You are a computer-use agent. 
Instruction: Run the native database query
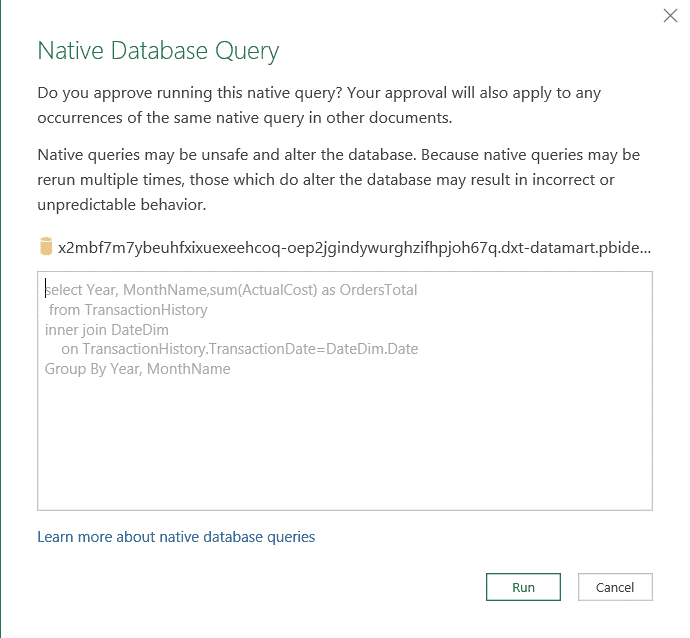coord(523,587)
